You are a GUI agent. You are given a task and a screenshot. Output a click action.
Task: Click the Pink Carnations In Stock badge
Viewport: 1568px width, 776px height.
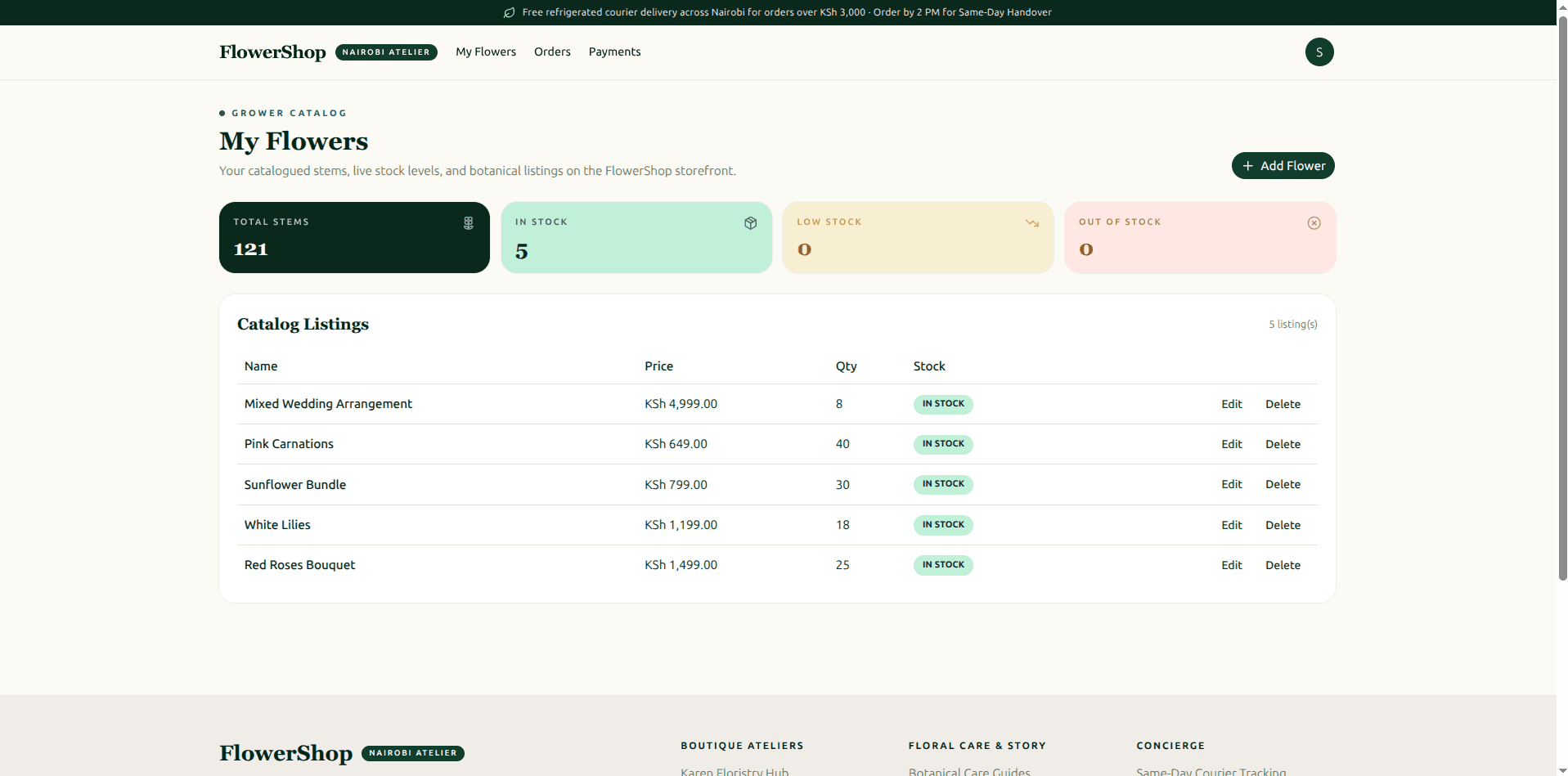tap(943, 444)
